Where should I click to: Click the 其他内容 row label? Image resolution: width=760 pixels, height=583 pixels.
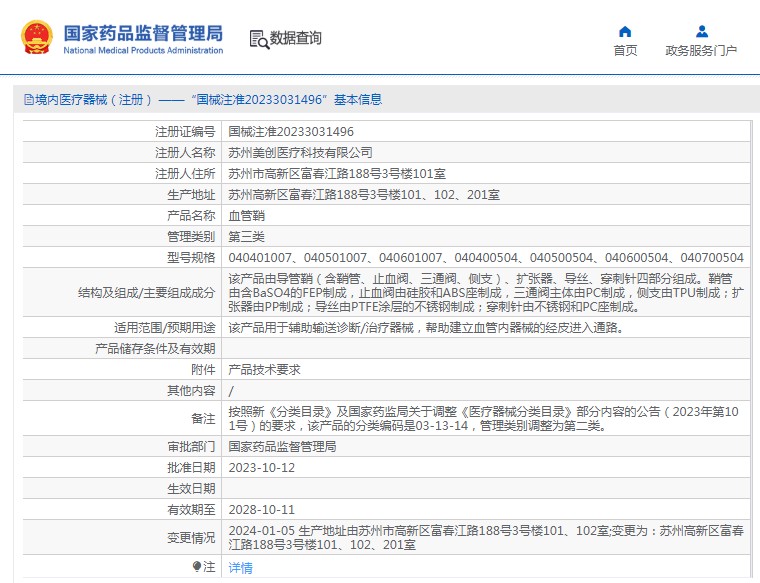tap(191, 391)
